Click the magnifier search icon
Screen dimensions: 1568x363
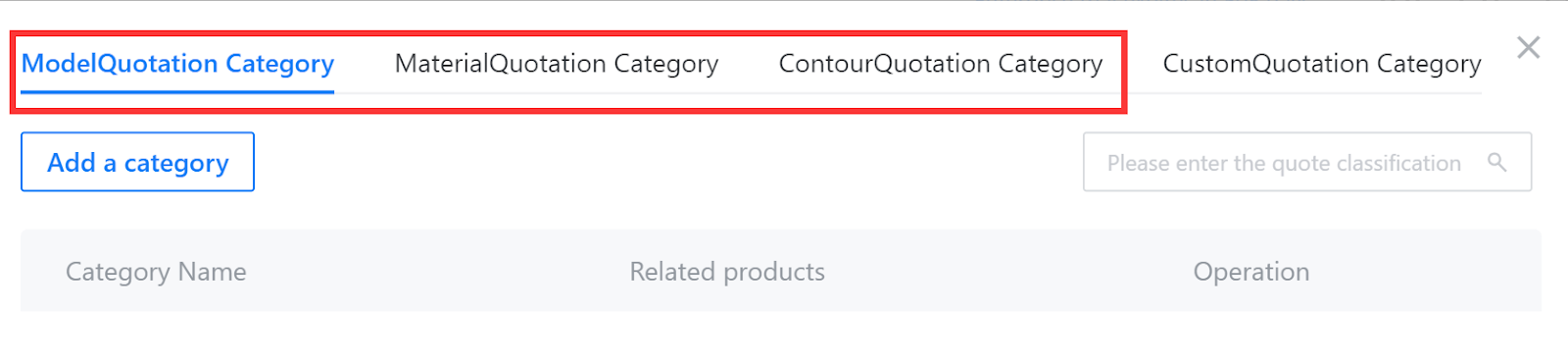click(1496, 162)
